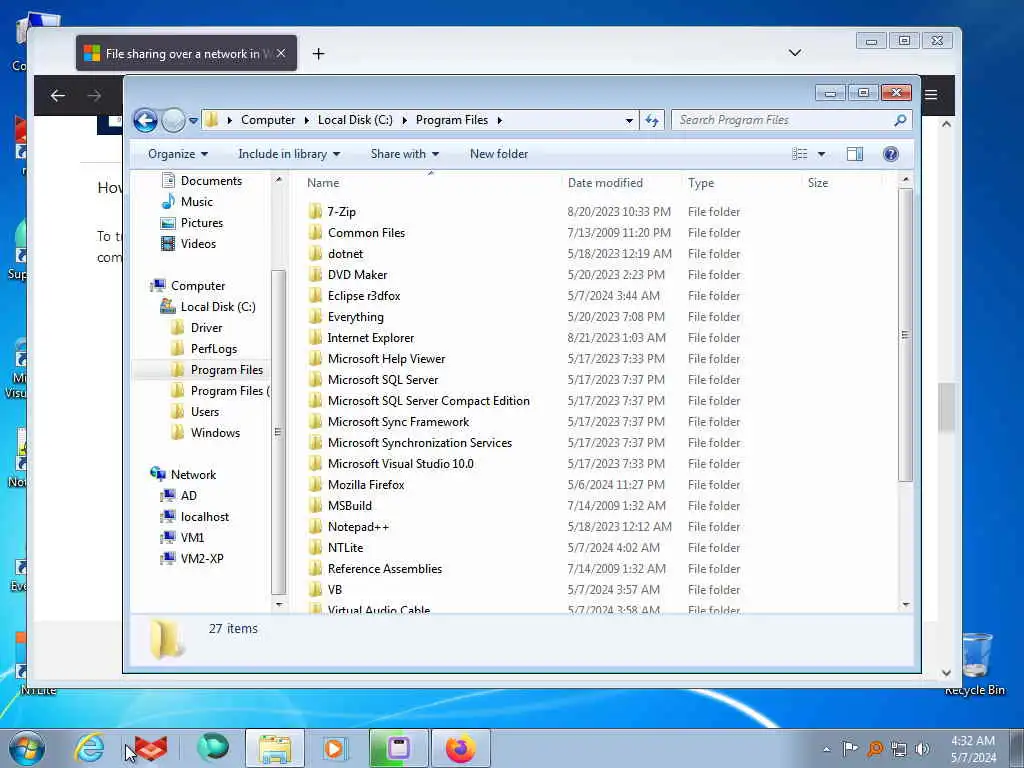This screenshot has height=768, width=1024.
Task: Toggle the preview pane icon
Action: pyautogui.click(x=855, y=154)
